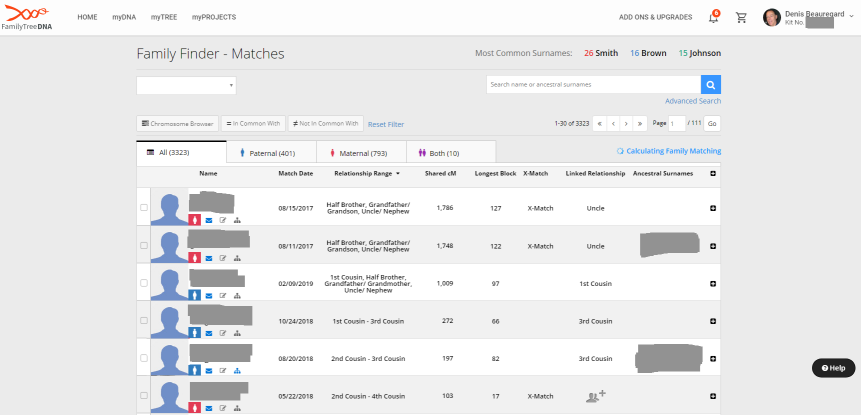Image resolution: width=861 pixels, height=415 pixels.
Task: Select the All (3323) tab
Action: coord(181,152)
